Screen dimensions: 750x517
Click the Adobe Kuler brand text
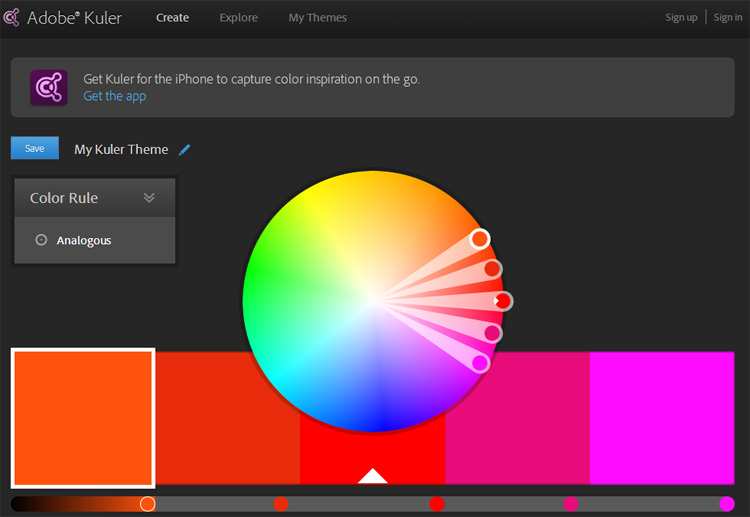click(74, 18)
